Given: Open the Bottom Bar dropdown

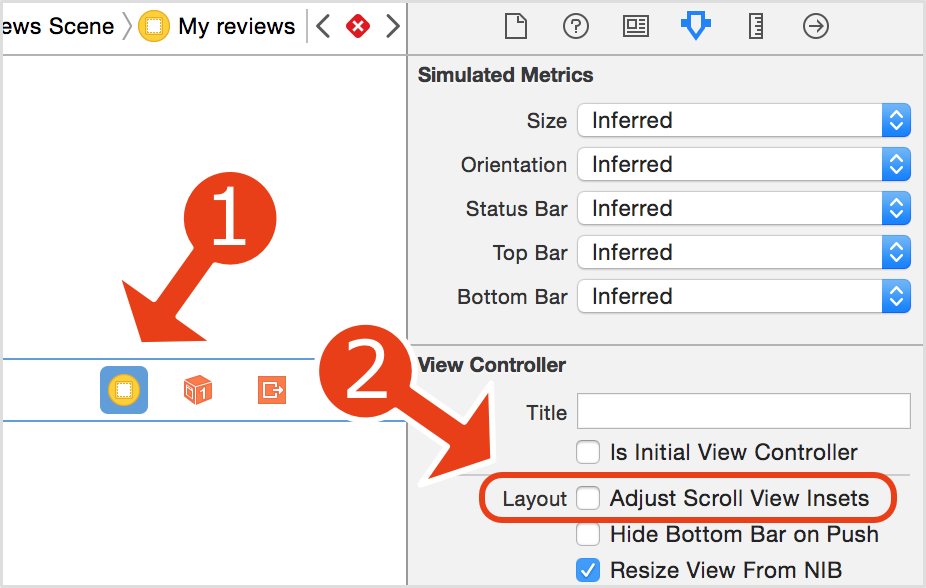Looking at the screenshot, I should (x=744, y=296).
